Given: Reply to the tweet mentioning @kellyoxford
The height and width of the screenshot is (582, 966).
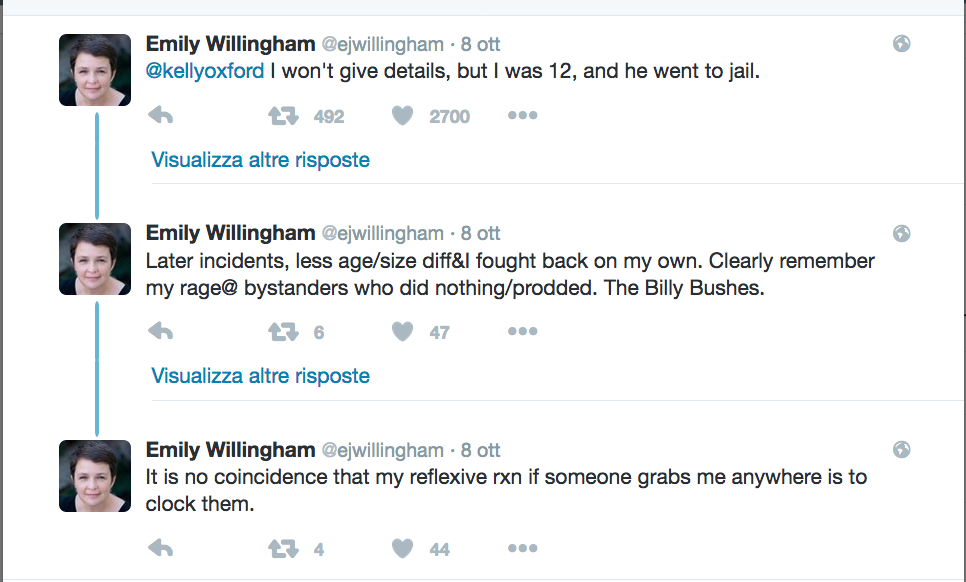Looking at the screenshot, I should tap(160, 116).
